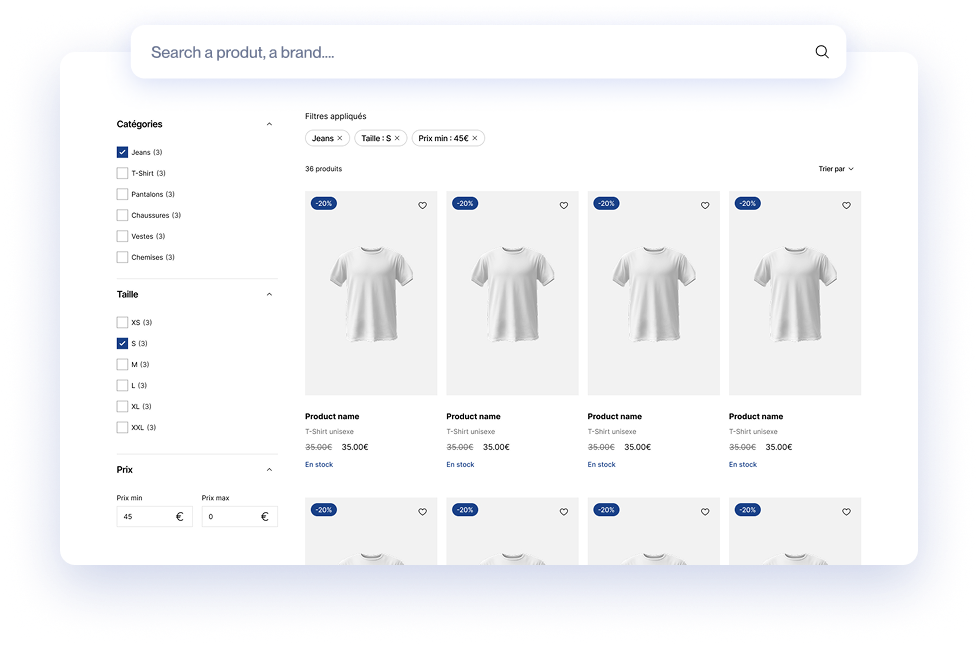Collapse the Taille filter section

coord(269,294)
